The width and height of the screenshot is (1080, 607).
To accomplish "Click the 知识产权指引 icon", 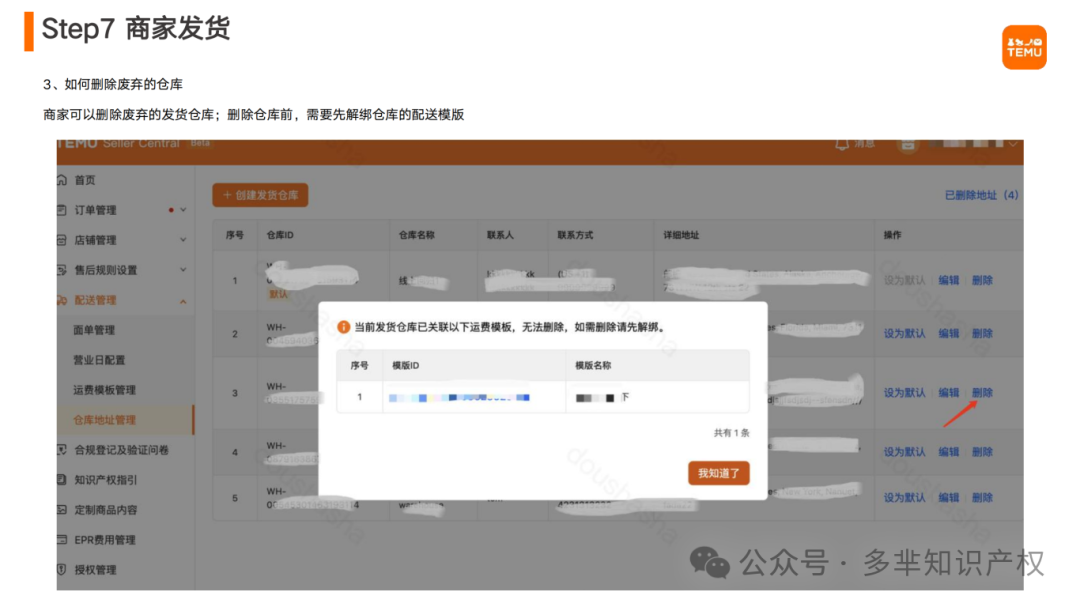I will [62, 480].
